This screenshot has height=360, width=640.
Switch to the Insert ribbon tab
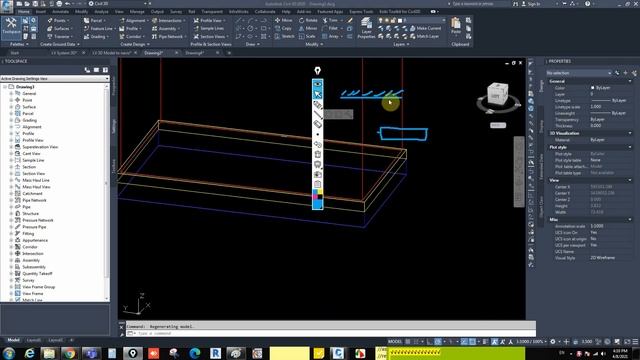[41, 12]
